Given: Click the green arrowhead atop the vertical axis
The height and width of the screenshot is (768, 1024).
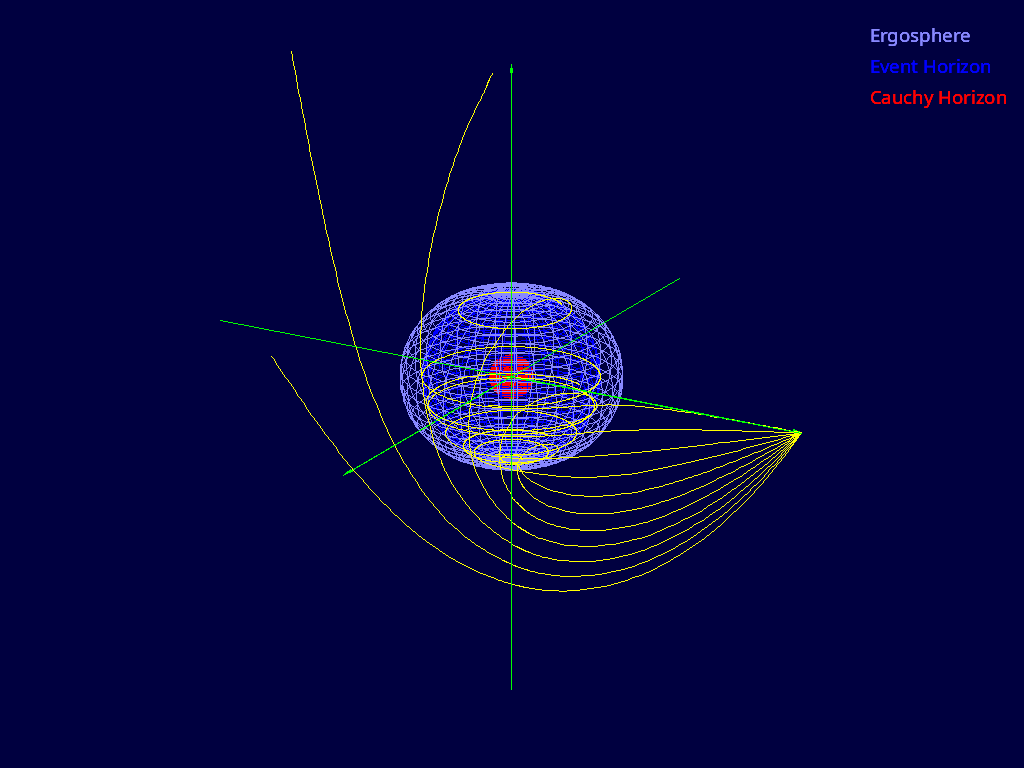Looking at the screenshot, I should [x=512, y=70].
